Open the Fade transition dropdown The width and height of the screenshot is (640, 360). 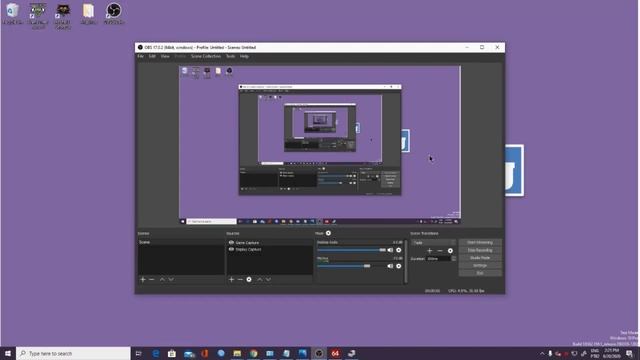point(433,242)
